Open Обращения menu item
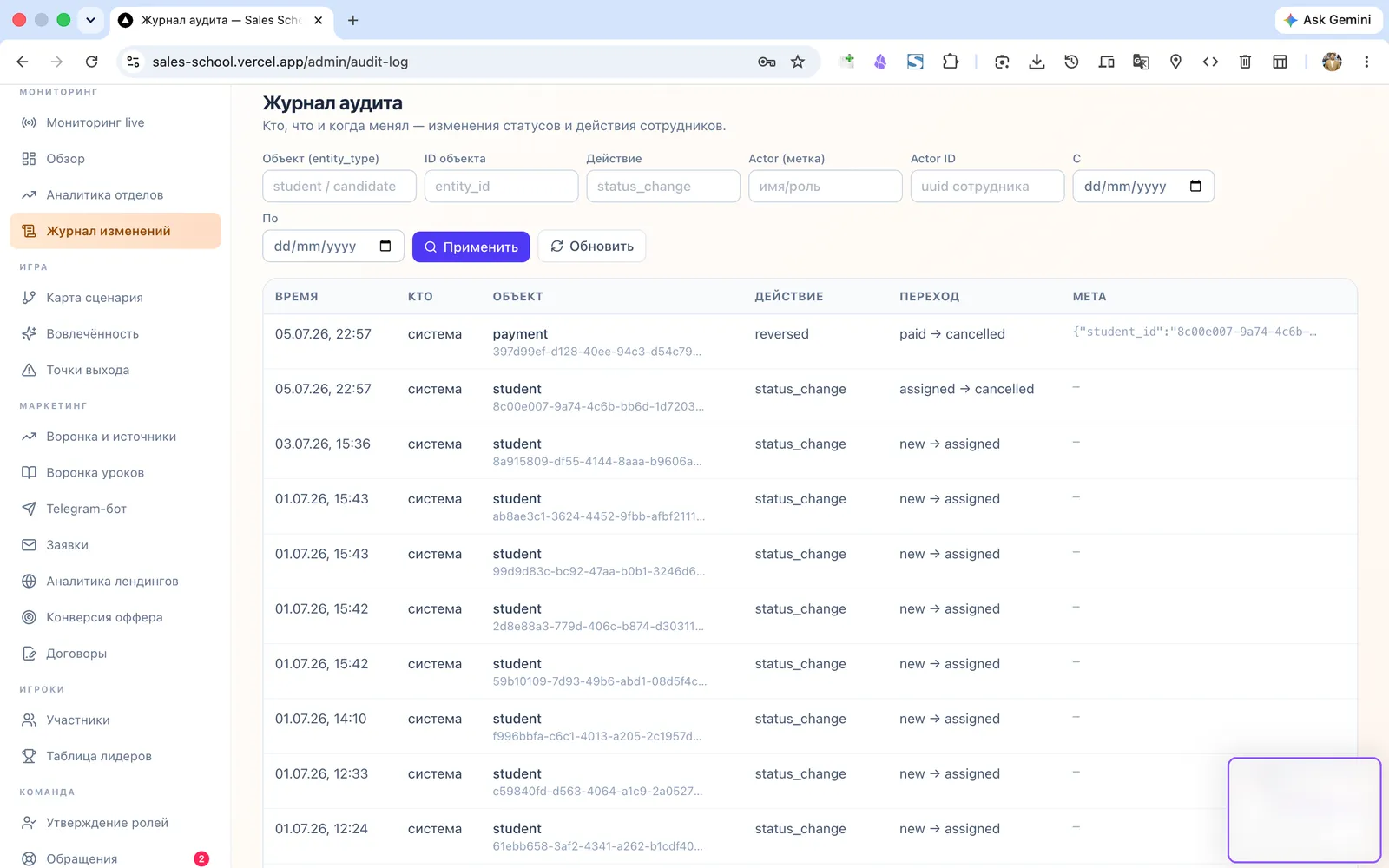 click(115, 858)
